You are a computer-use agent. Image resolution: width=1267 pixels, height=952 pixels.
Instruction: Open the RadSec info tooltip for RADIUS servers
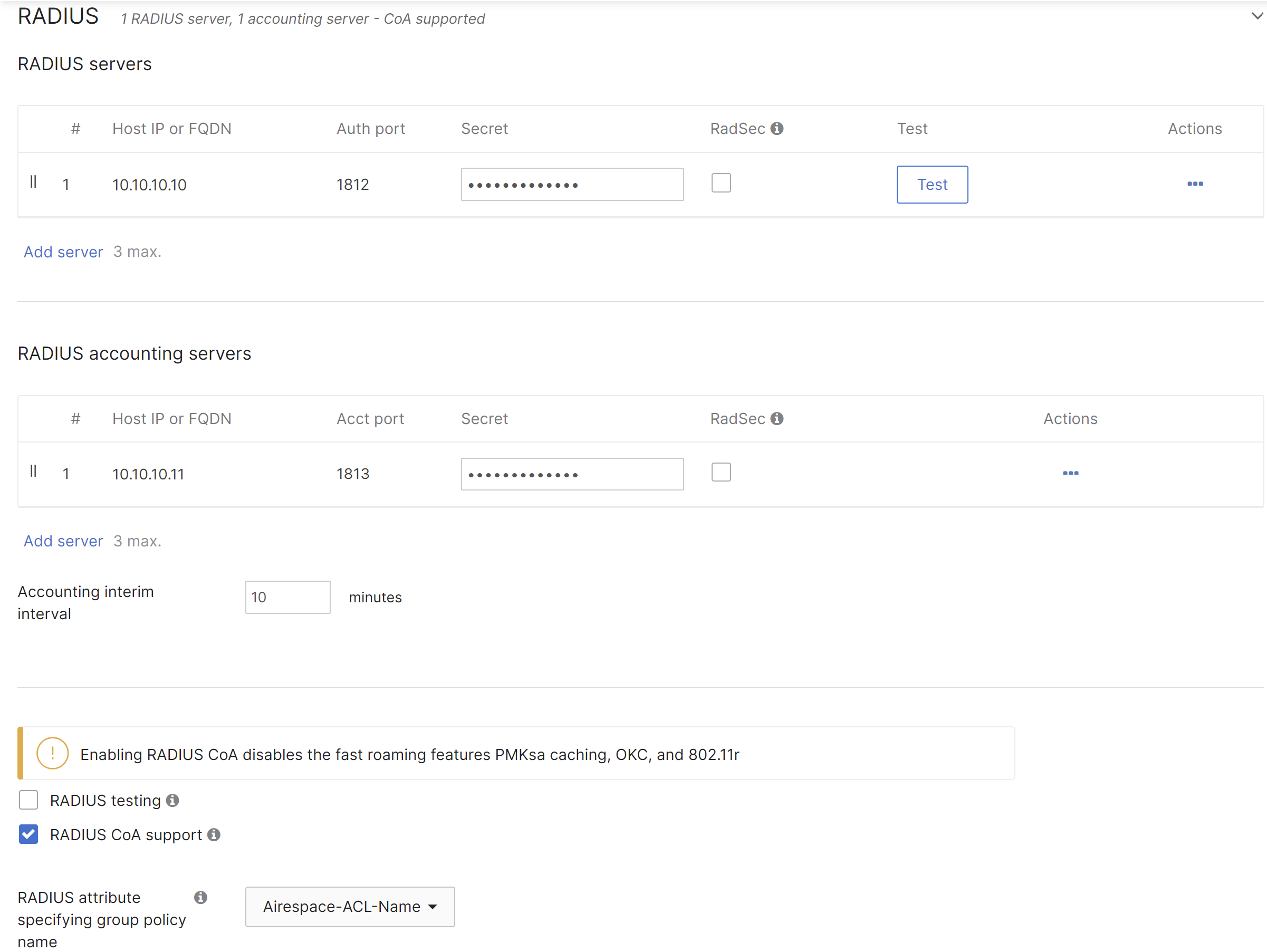click(776, 129)
